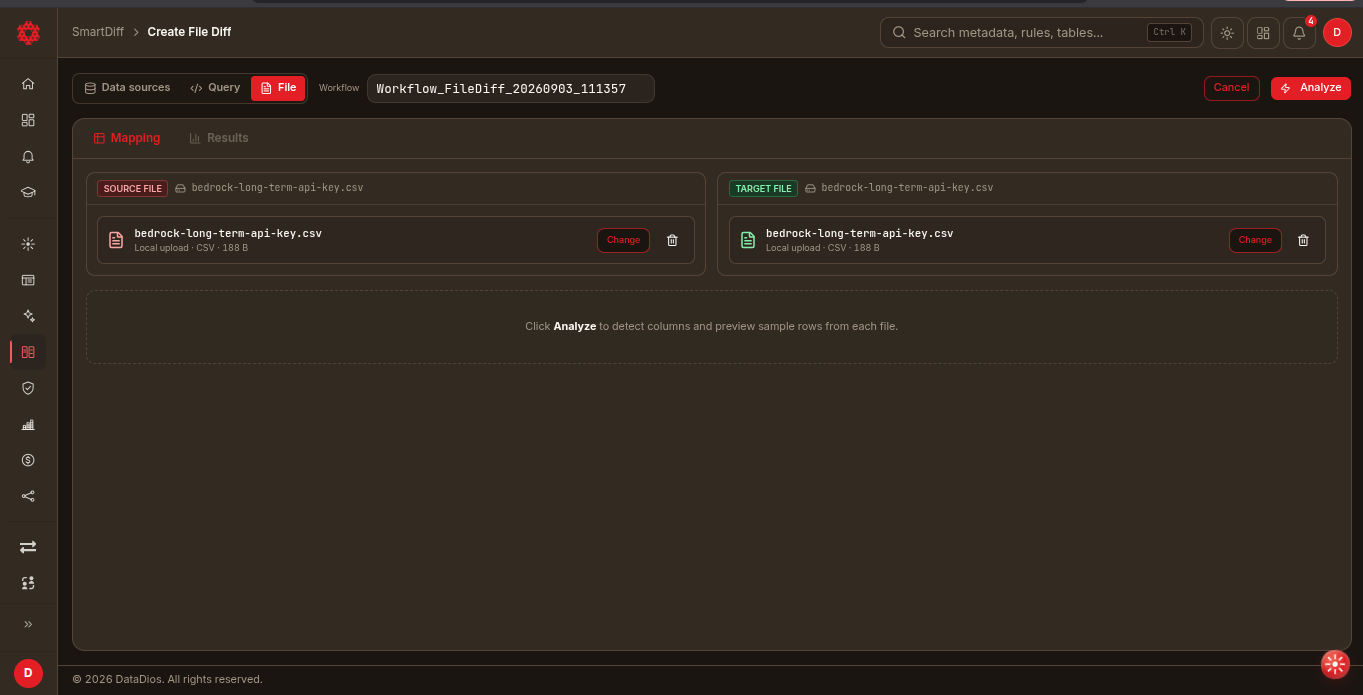This screenshot has width=1363, height=695.
Task: Switch to the Query mode
Action: (215, 88)
